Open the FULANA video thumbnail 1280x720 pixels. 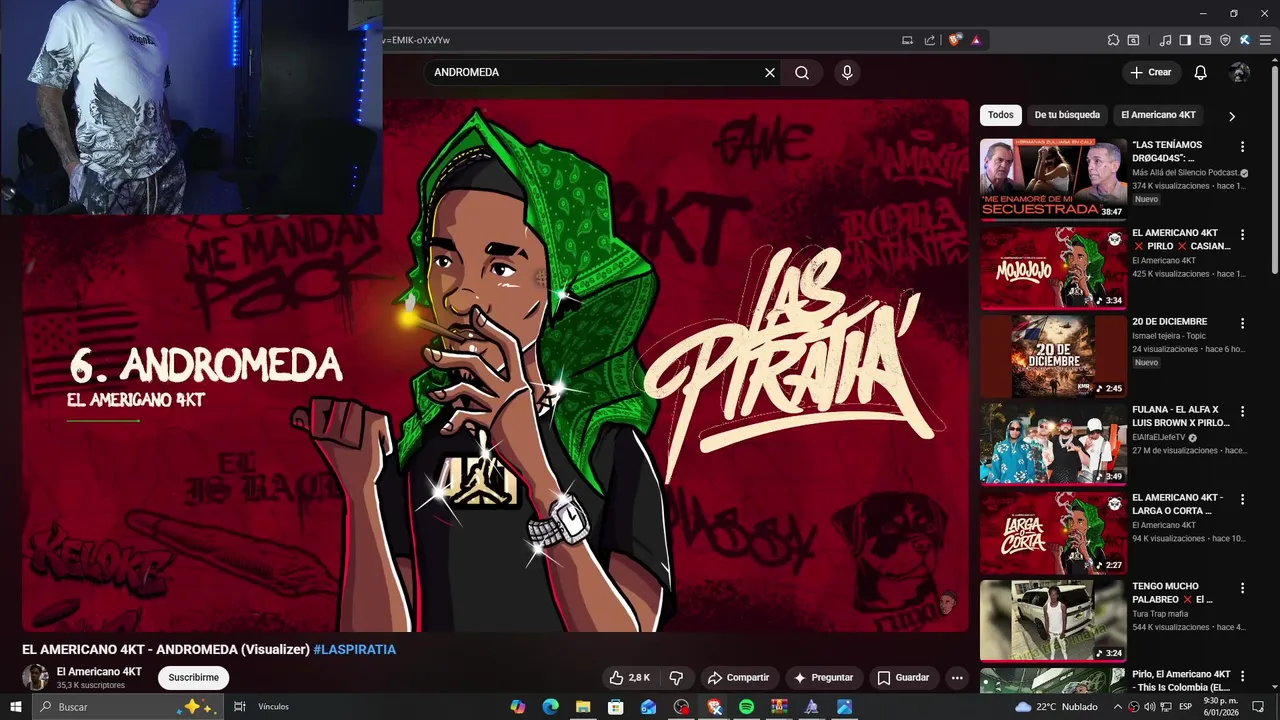coord(1053,444)
